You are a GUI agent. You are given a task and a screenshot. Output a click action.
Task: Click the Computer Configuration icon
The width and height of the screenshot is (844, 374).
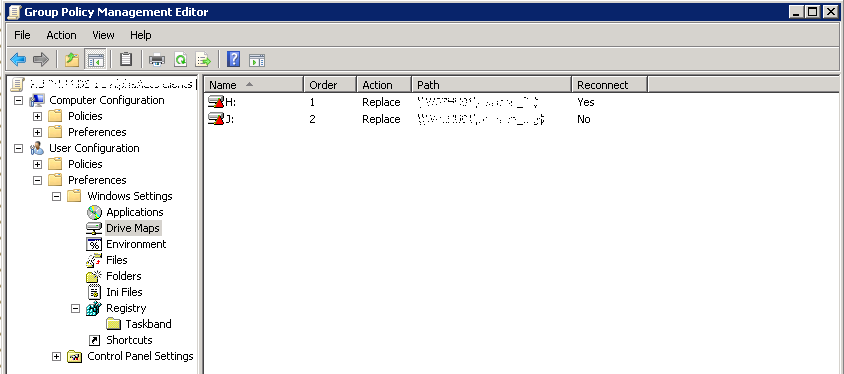37,100
